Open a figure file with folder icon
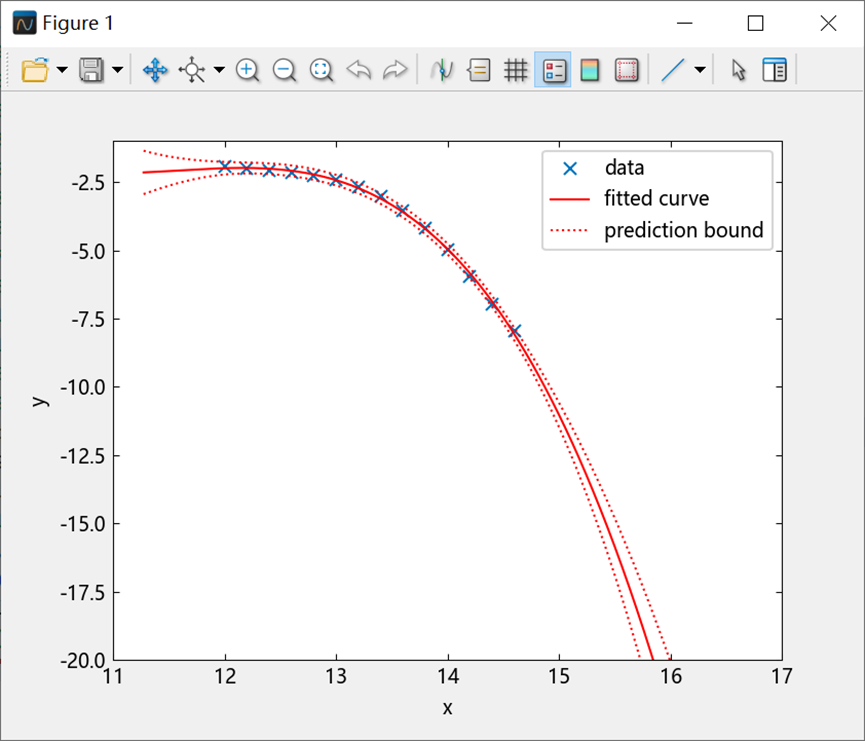The width and height of the screenshot is (865, 741). click(x=35, y=70)
